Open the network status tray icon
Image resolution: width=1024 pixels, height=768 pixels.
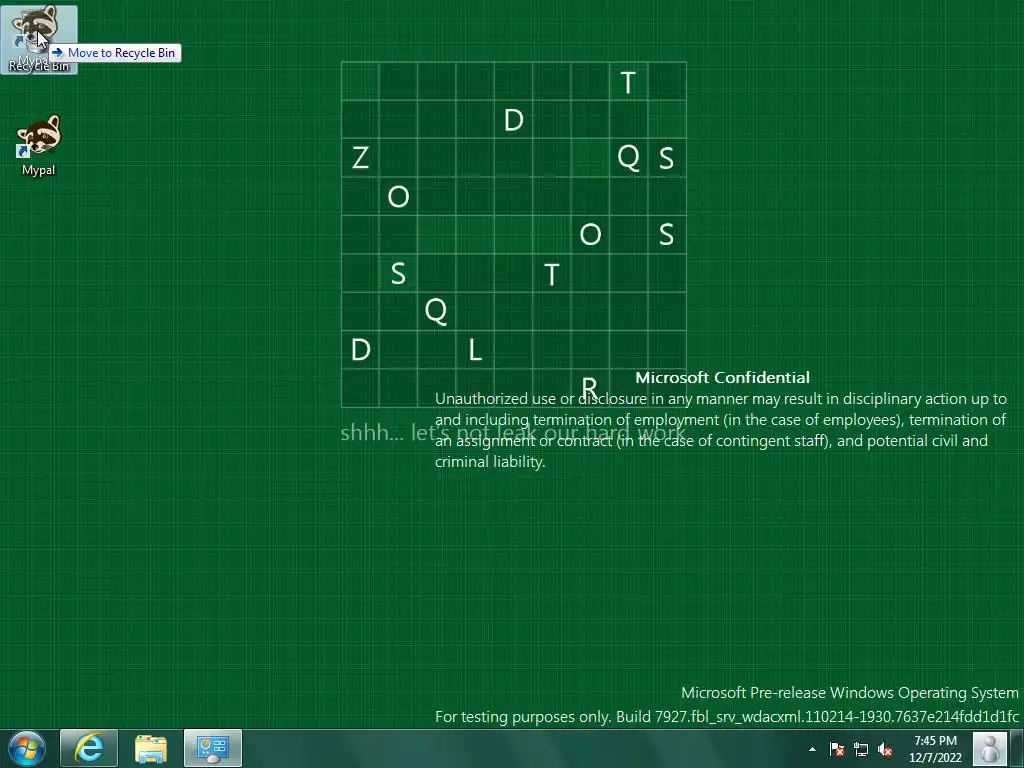[x=861, y=749]
